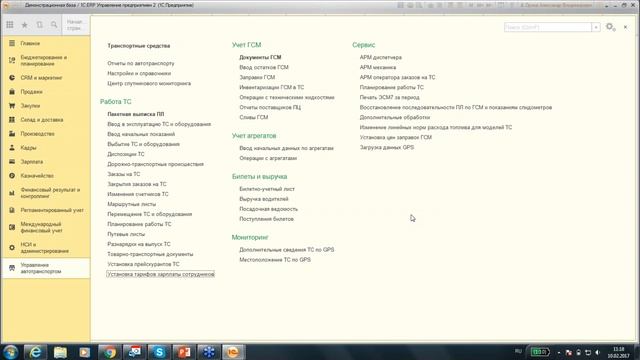Open Настройки и справочники
640x360 pixels.
(139, 73)
